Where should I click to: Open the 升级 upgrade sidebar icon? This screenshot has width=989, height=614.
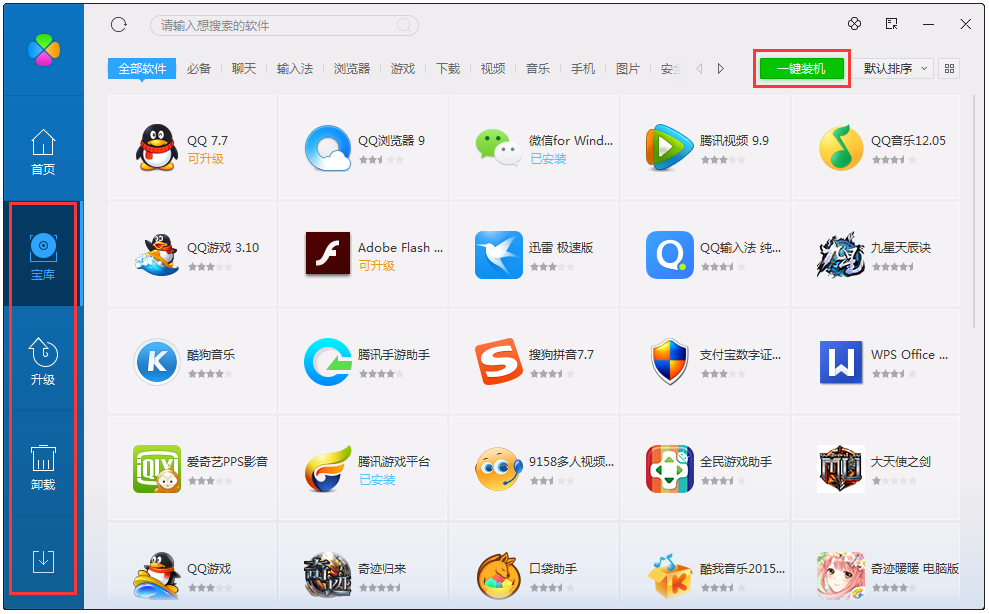(43, 363)
